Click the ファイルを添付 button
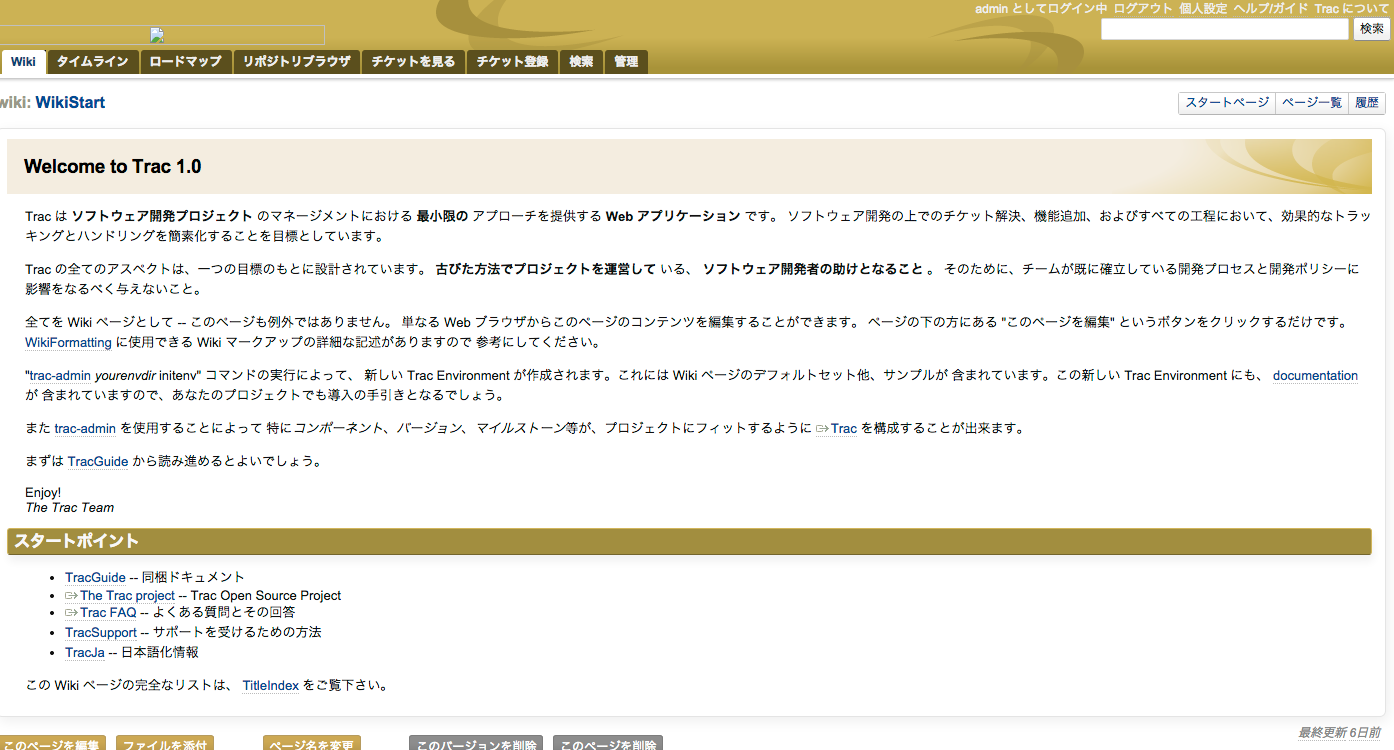Viewport: 1394px width, 750px height. [165, 744]
